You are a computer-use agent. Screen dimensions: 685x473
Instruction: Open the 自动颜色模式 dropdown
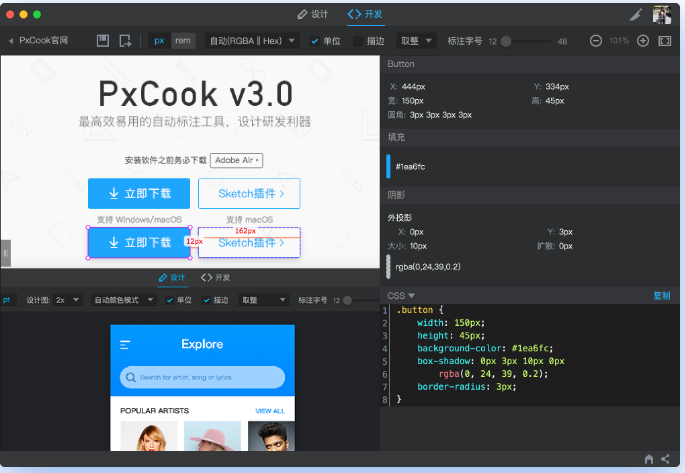click(x=124, y=300)
